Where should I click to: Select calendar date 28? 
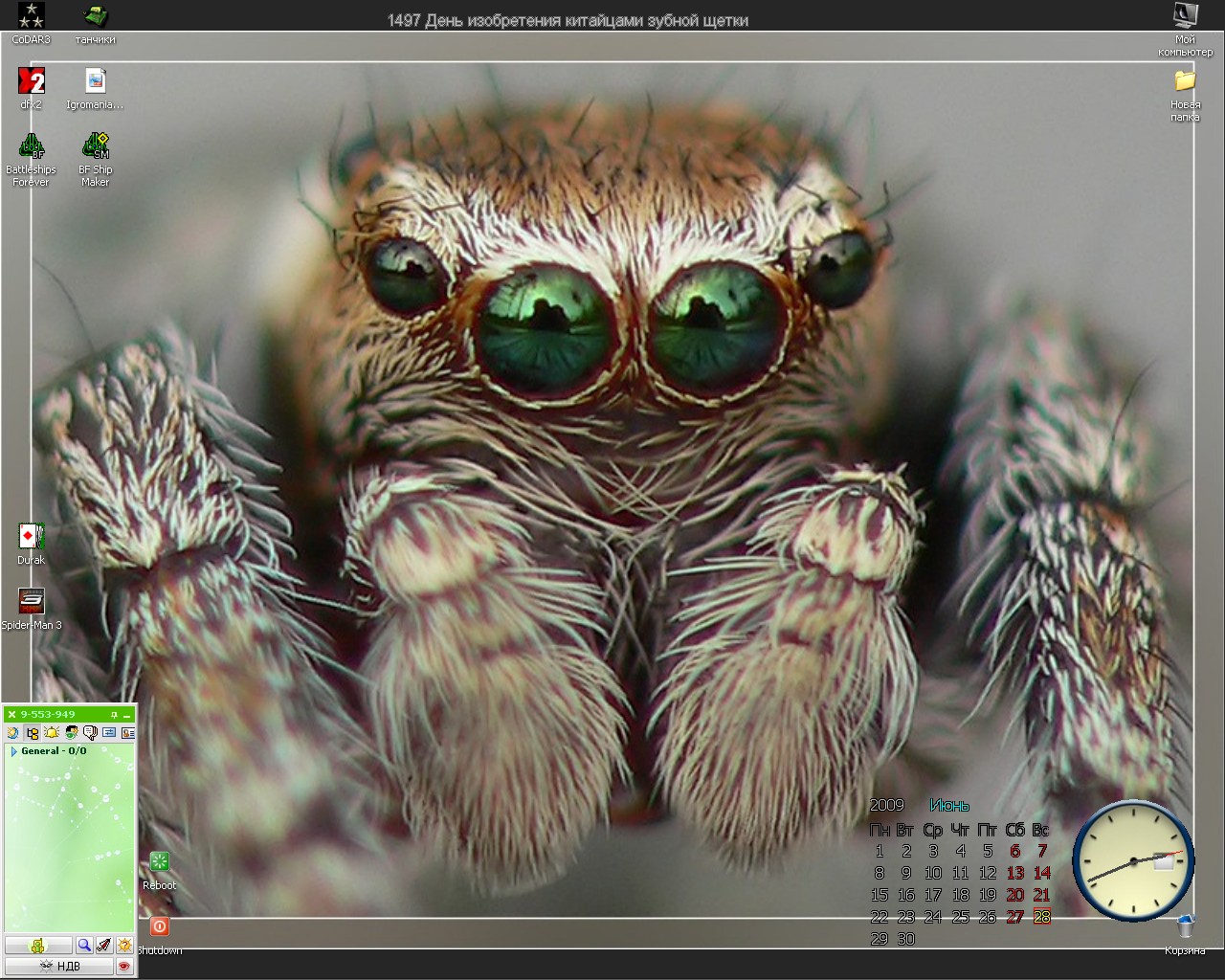1042,917
